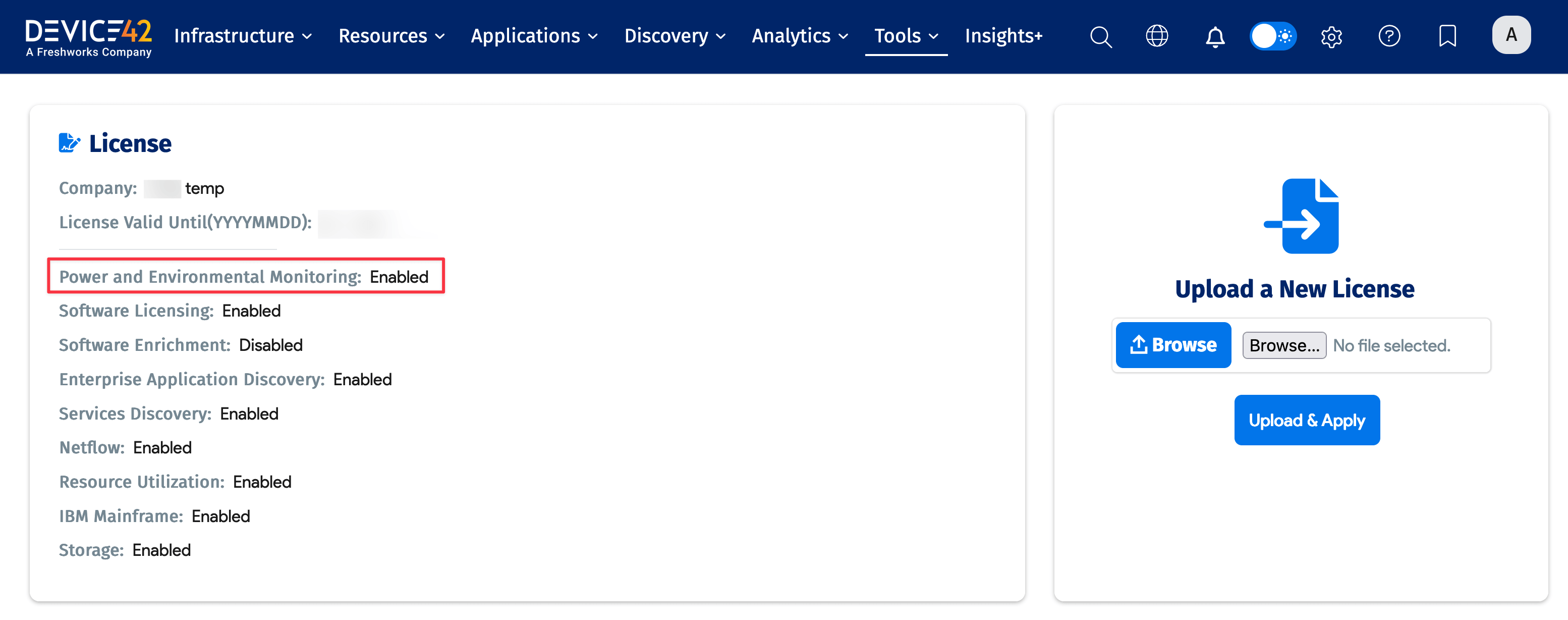Image resolution: width=1568 pixels, height=620 pixels.
Task: Open notifications bell icon
Action: (1215, 36)
